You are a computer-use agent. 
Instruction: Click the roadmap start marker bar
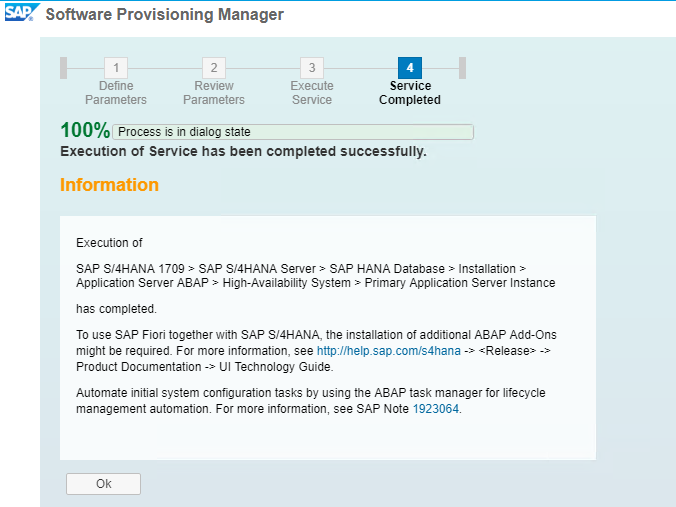click(x=63, y=68)
